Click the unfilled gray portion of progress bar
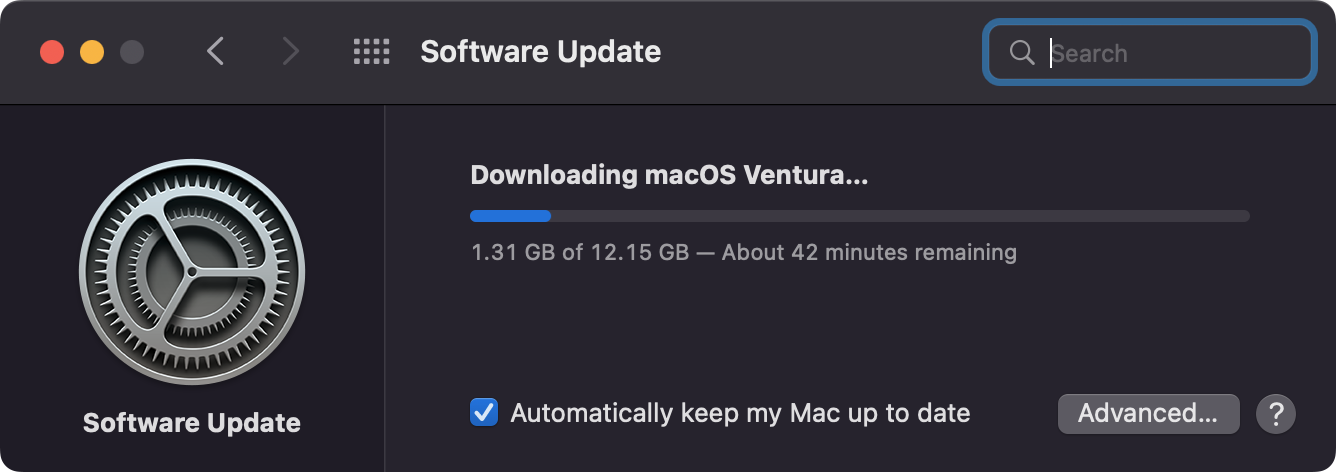 pos(900,216)
